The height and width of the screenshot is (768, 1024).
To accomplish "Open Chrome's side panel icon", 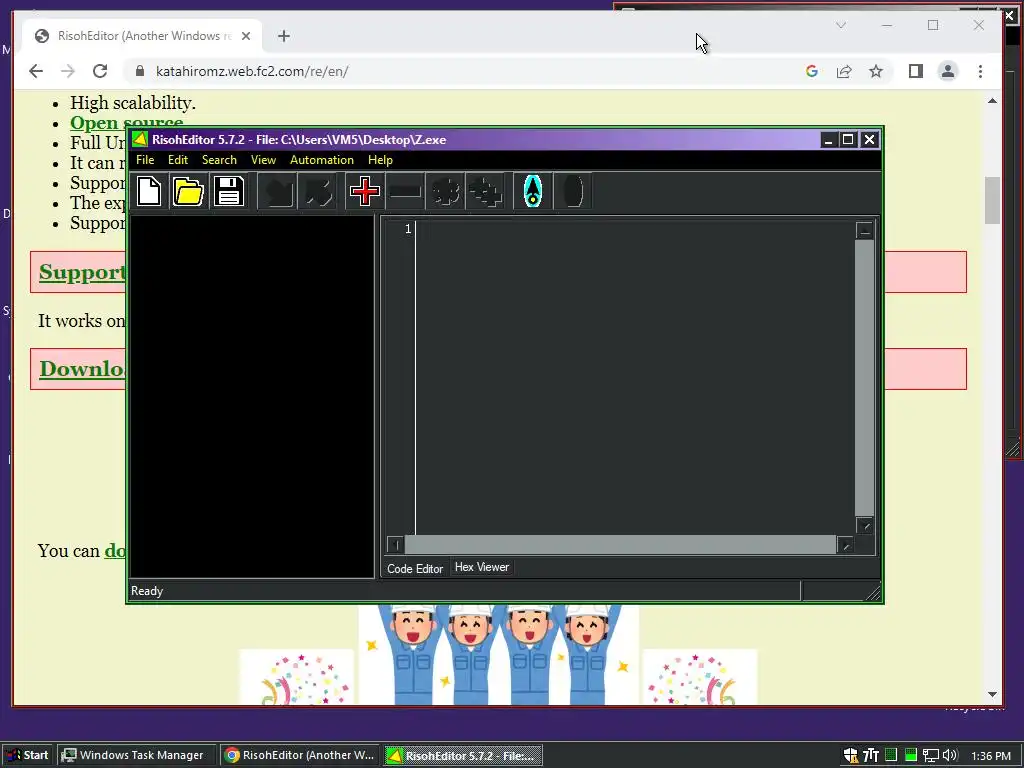I will tap(916, 71).
